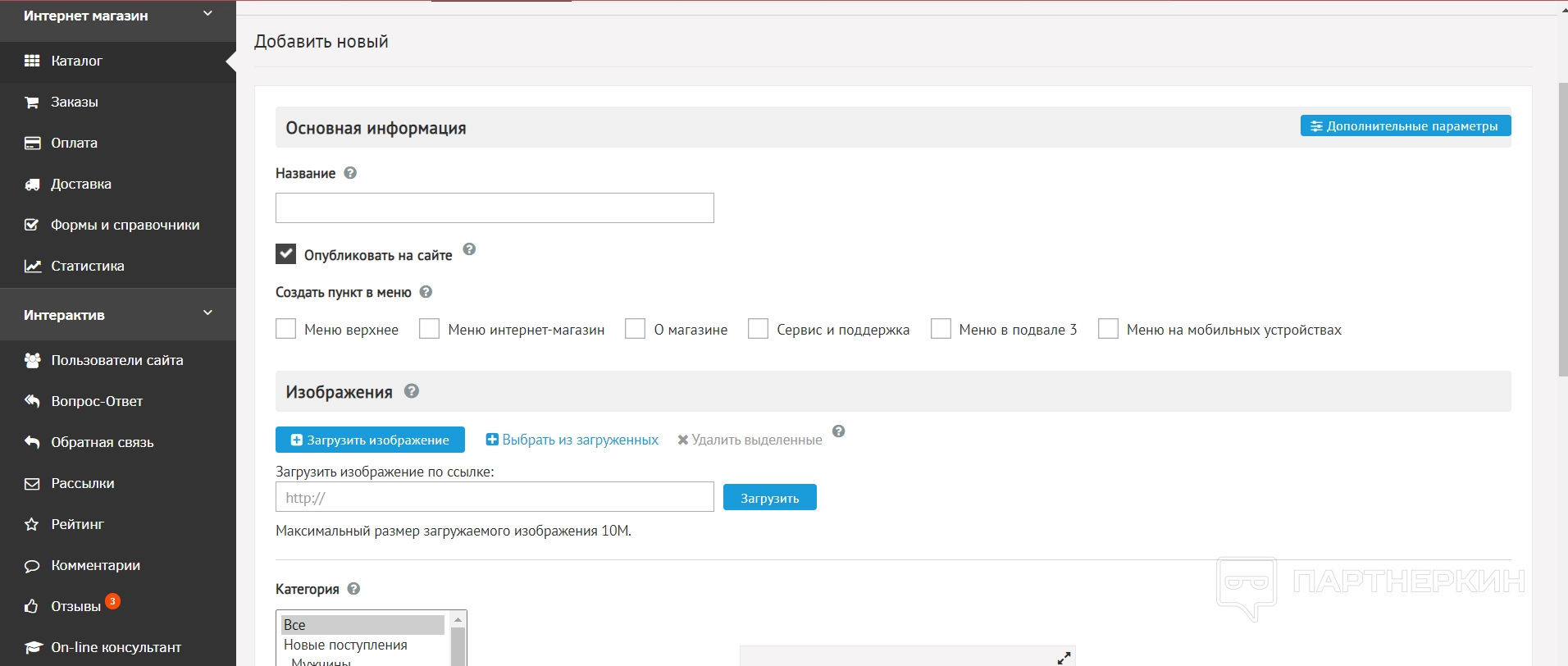The height and width of the screenshot is (666, 1568).
Task: Click the Рейтинг star icon
Action: [x=32, y=524]
